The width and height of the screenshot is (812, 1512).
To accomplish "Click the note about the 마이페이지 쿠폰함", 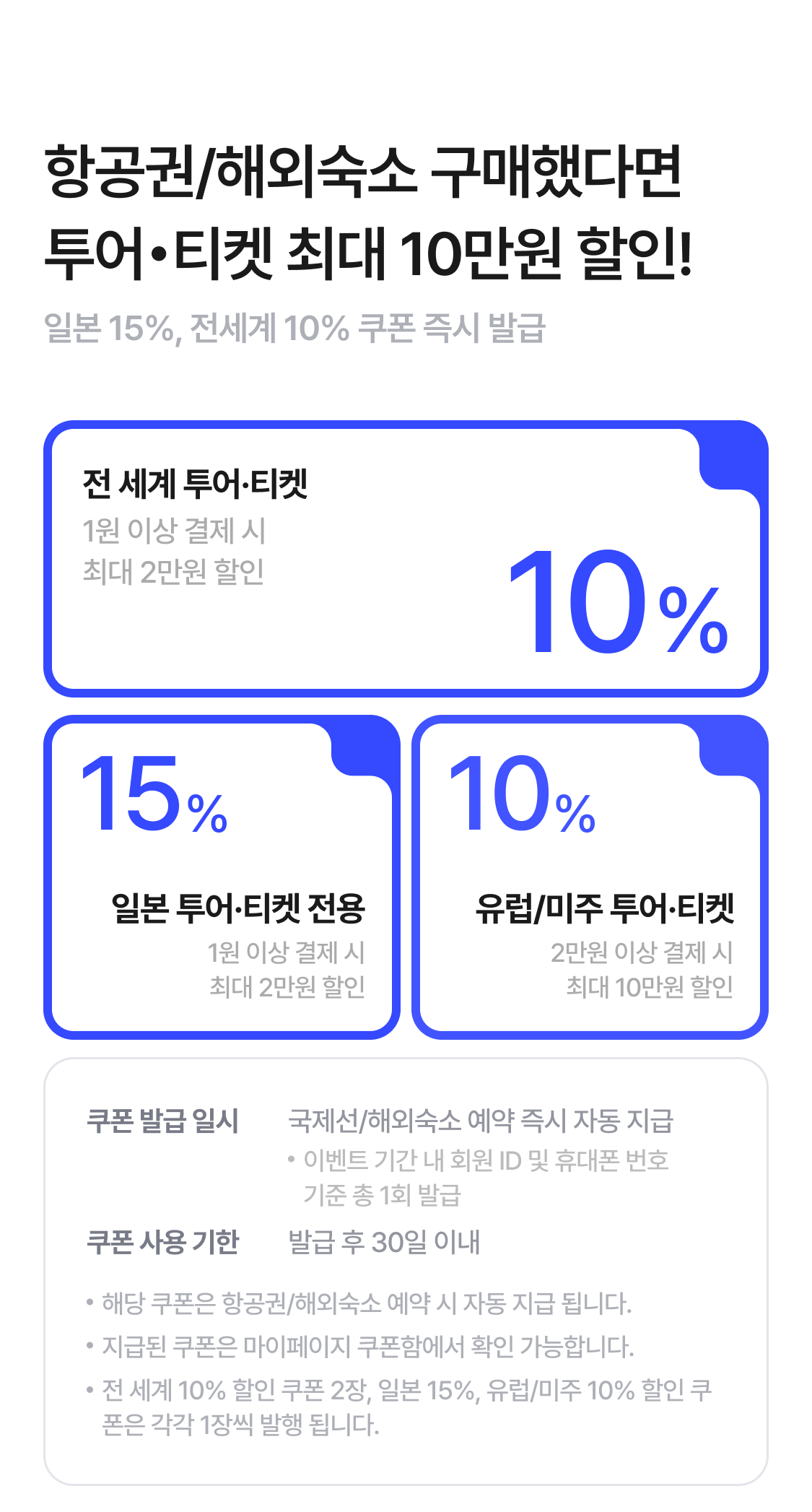I will pos(367,1347).
